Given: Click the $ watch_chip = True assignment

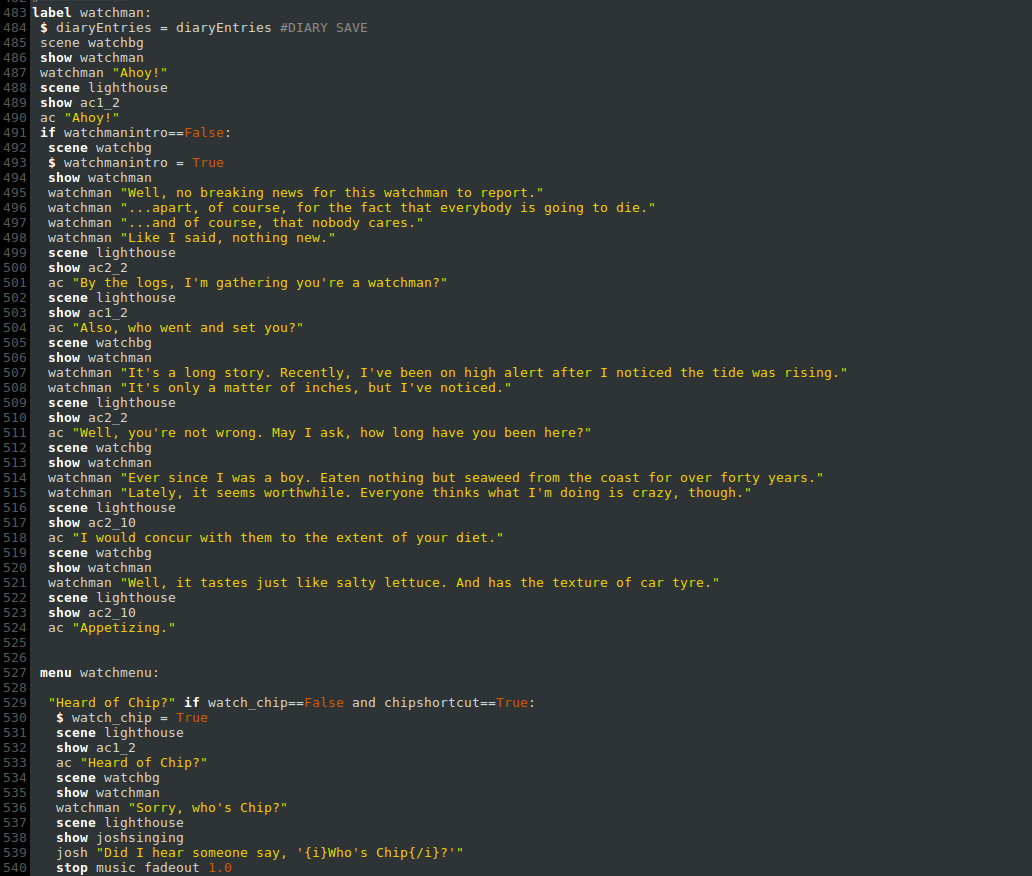Looking at the screenshot, I should [132, 718].
